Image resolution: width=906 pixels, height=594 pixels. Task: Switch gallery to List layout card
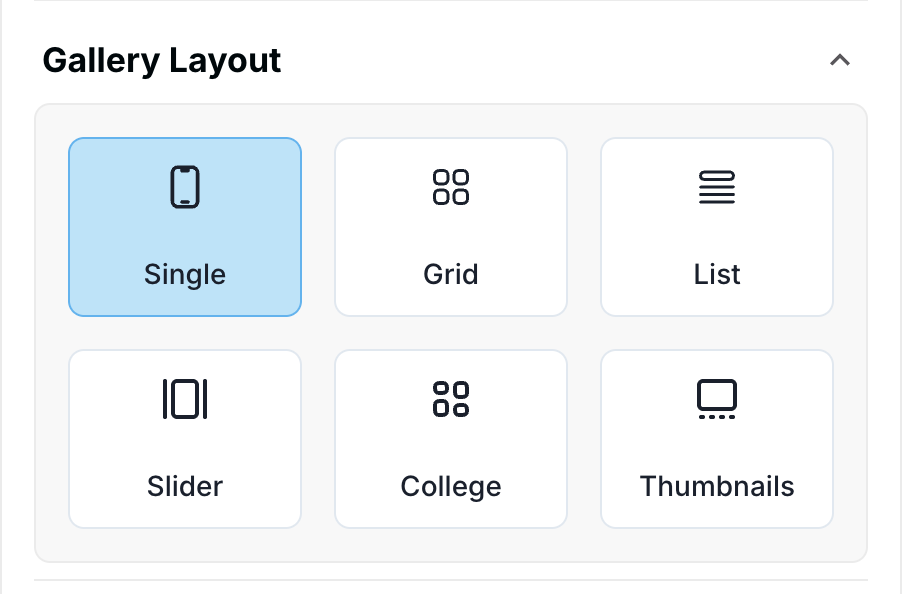click(x=717, y=227)
